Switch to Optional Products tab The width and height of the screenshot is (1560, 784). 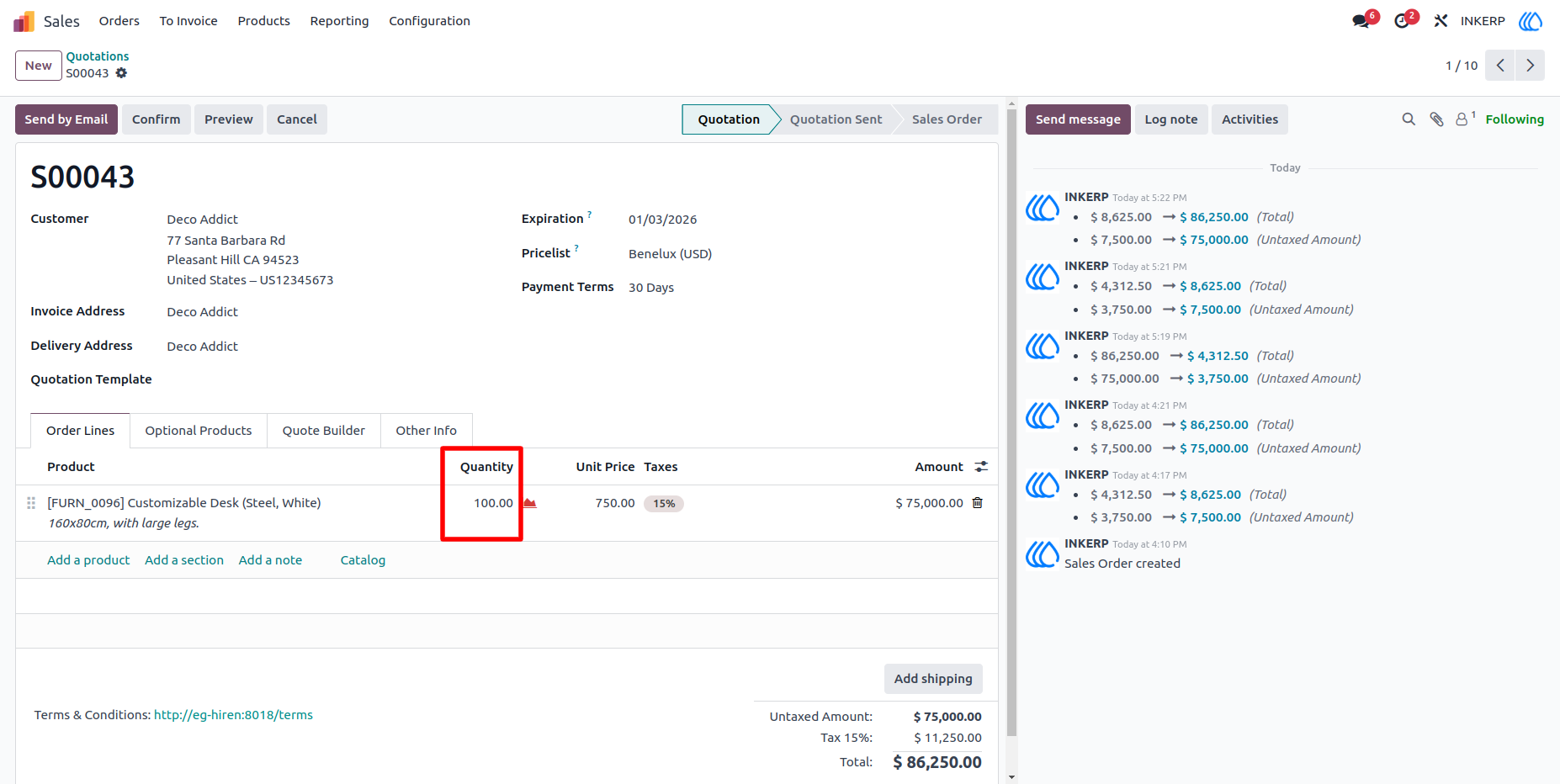199,431
